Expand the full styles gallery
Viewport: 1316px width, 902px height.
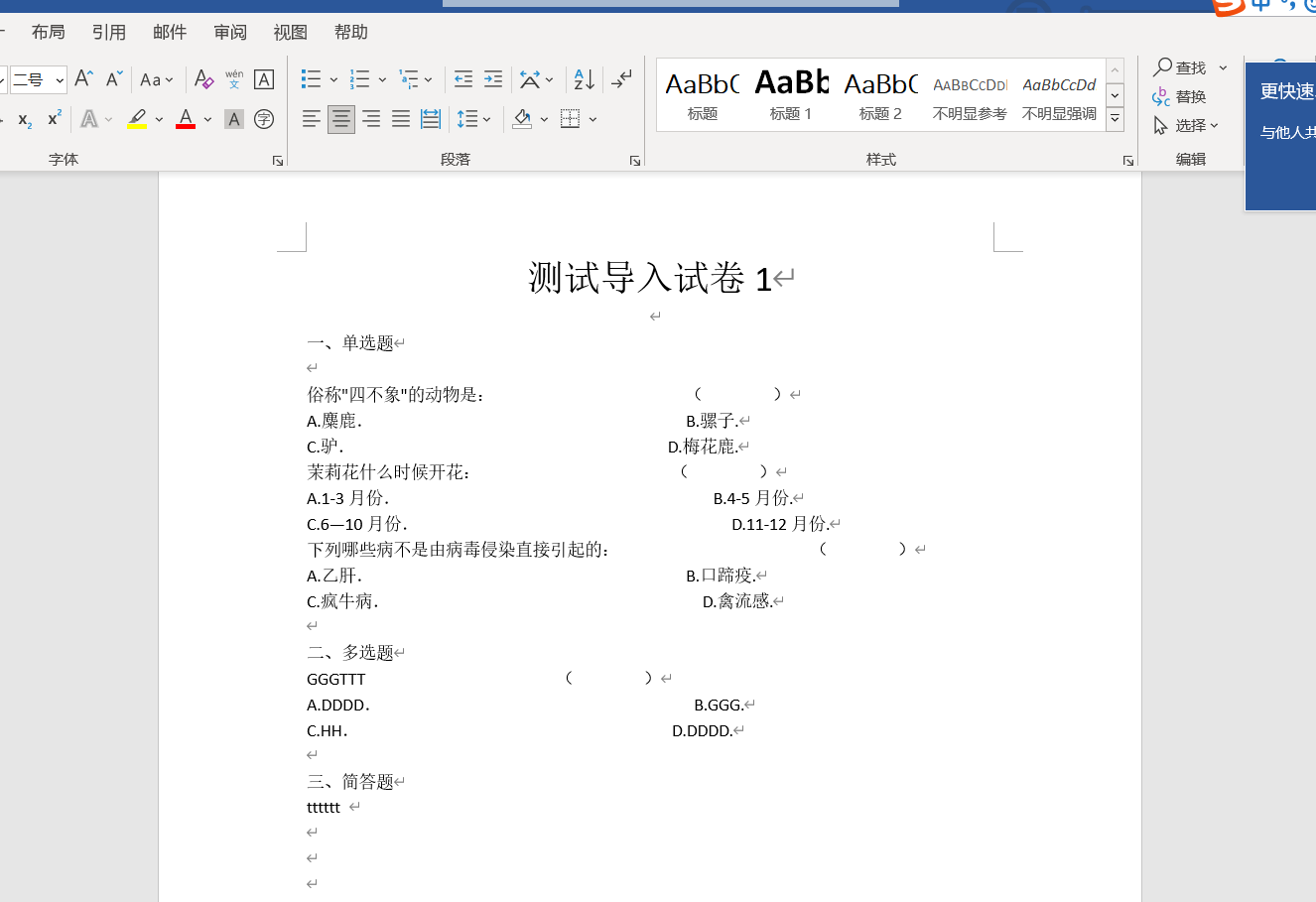click(x=1116, y=119)
